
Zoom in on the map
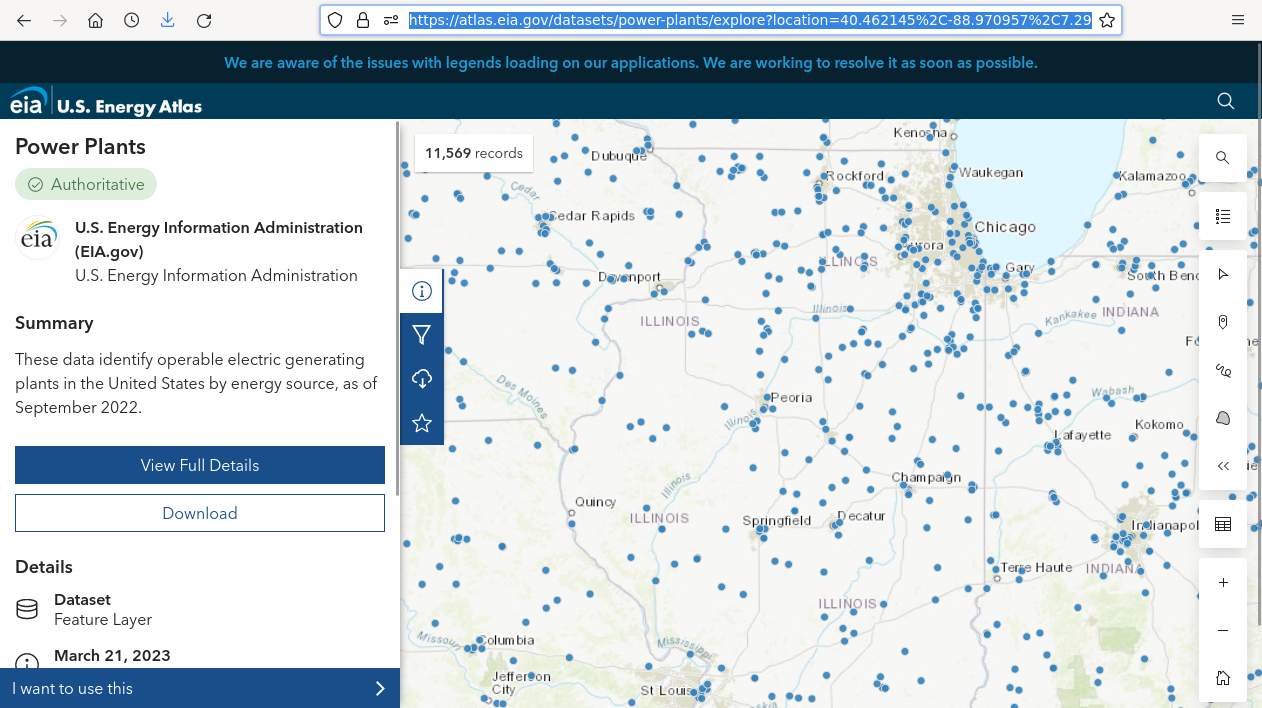point(1222,583)
